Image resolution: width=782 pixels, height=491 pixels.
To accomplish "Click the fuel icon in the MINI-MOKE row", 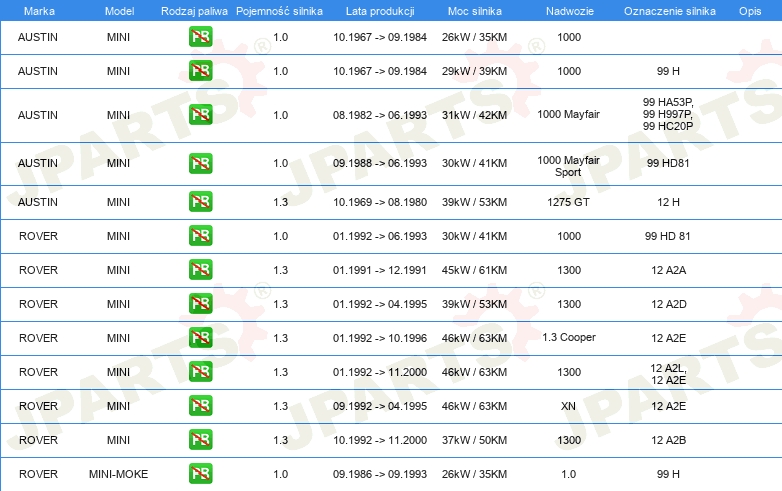I will click(x=200, y=474).
